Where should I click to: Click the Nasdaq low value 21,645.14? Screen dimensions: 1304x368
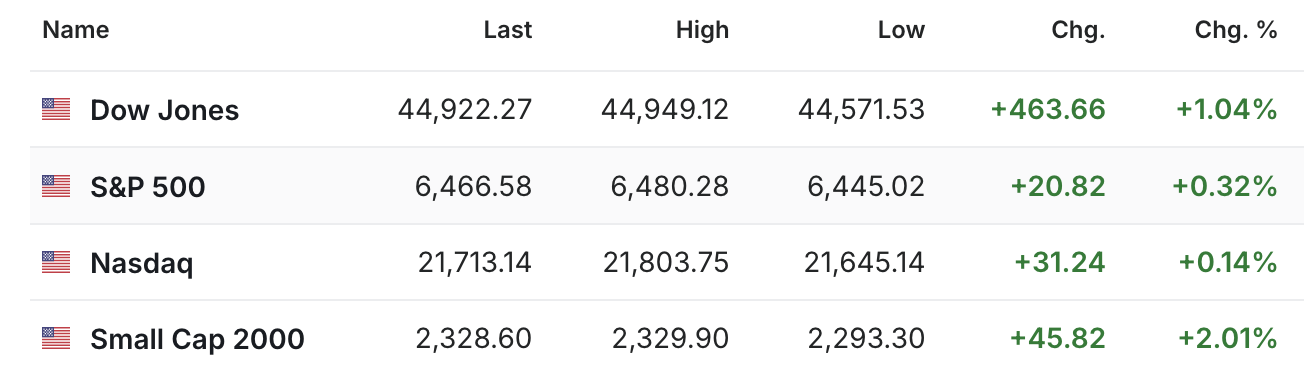pyautogui.click(x=865, y=263)
